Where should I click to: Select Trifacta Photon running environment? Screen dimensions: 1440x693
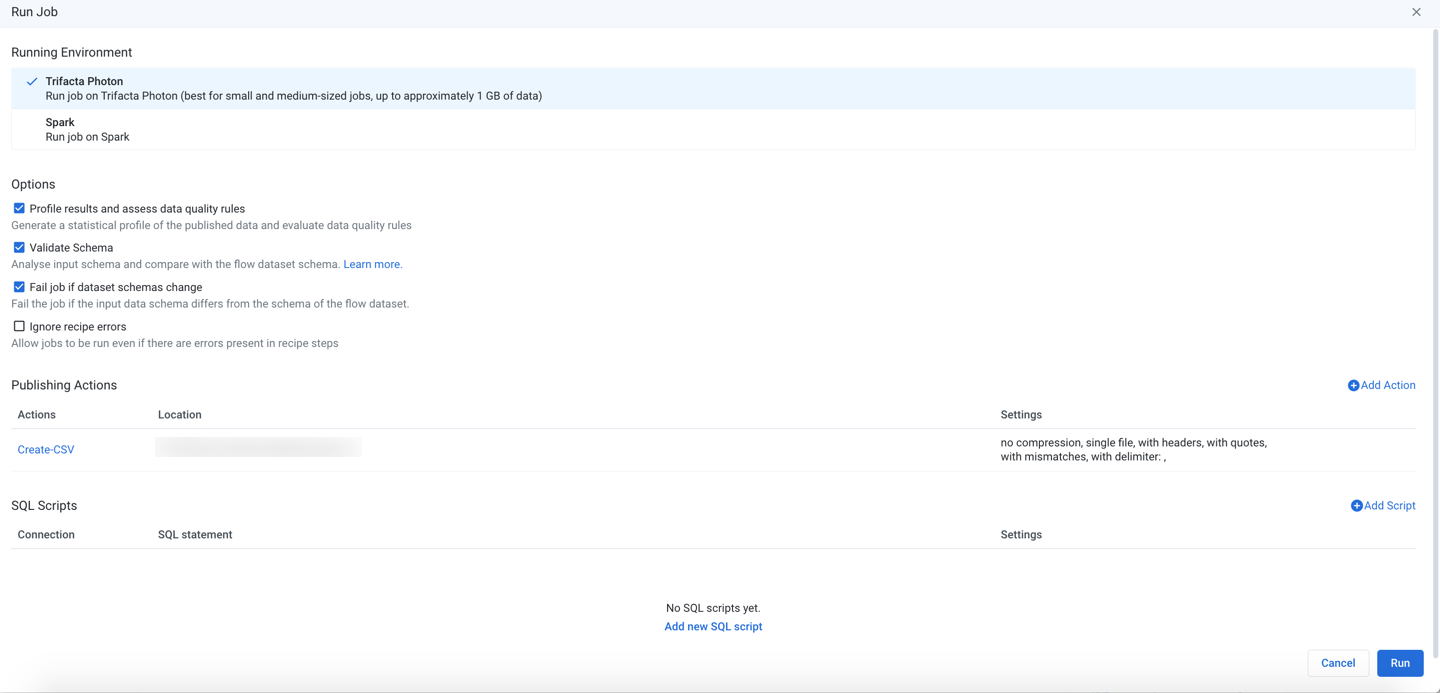84,82
